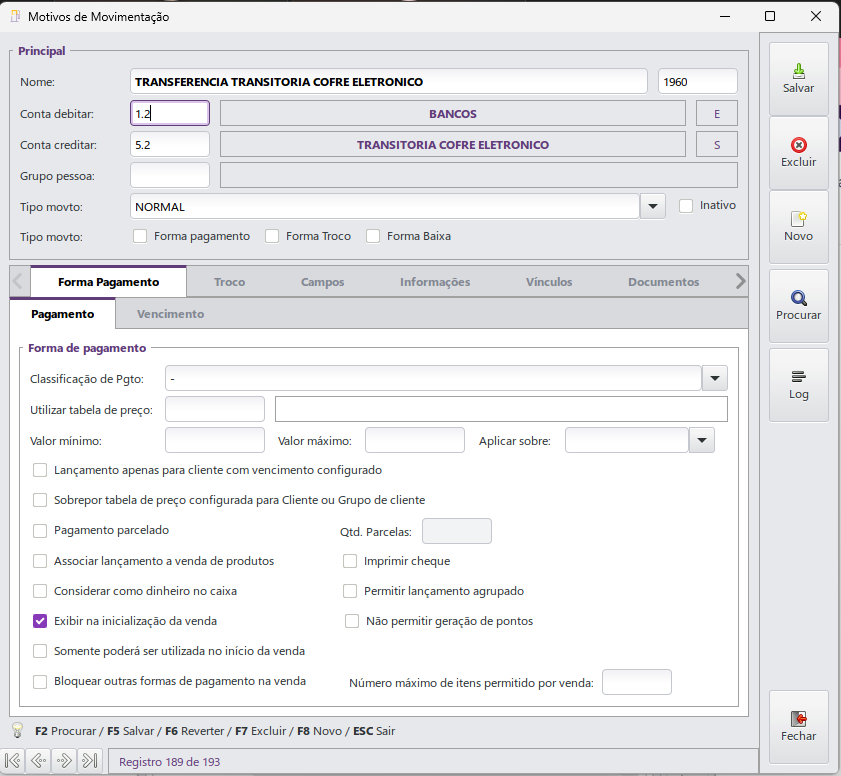Open the Classificação de Pgto dropdown
Viewport: 841px width, 776px height.
point(714,379)
